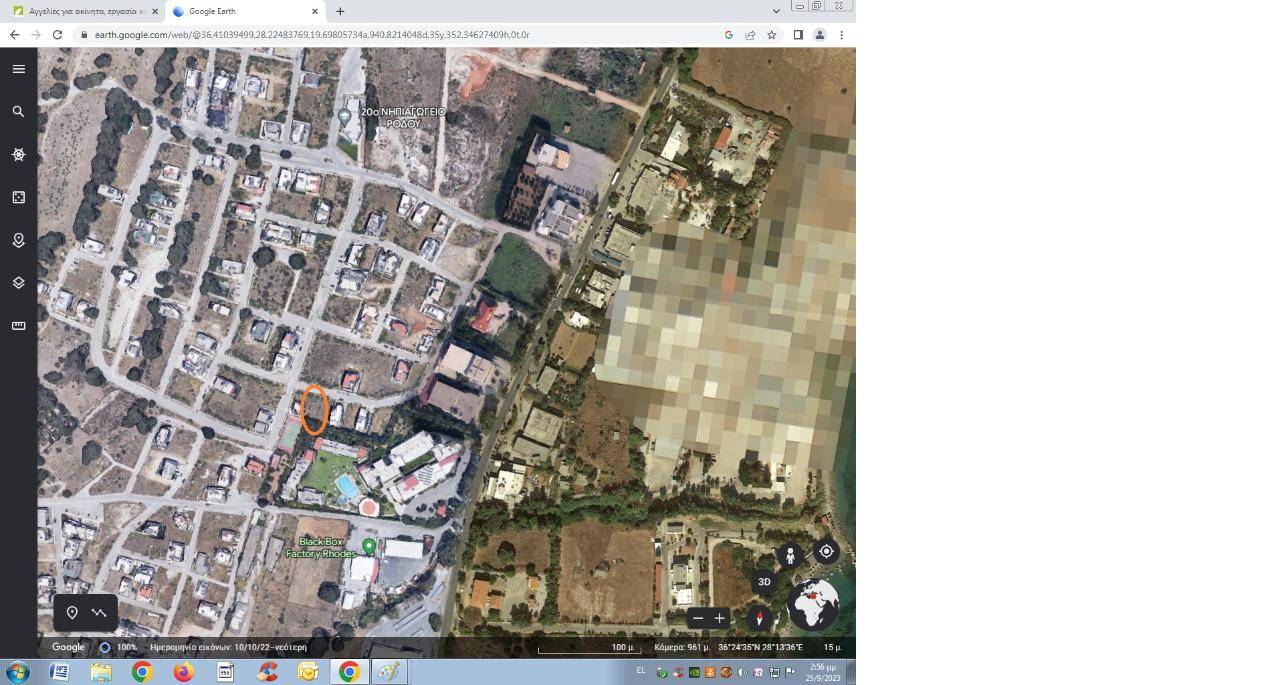The image size is (1280, 685).
Task: Open Search in the Google Earth sidebar
Action: click(x=18, y=111)
